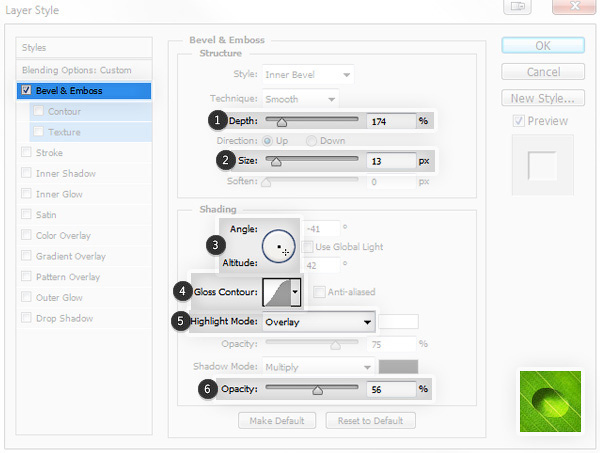
Task: Select the Texture sub-entry label
Action: [64, 132]
